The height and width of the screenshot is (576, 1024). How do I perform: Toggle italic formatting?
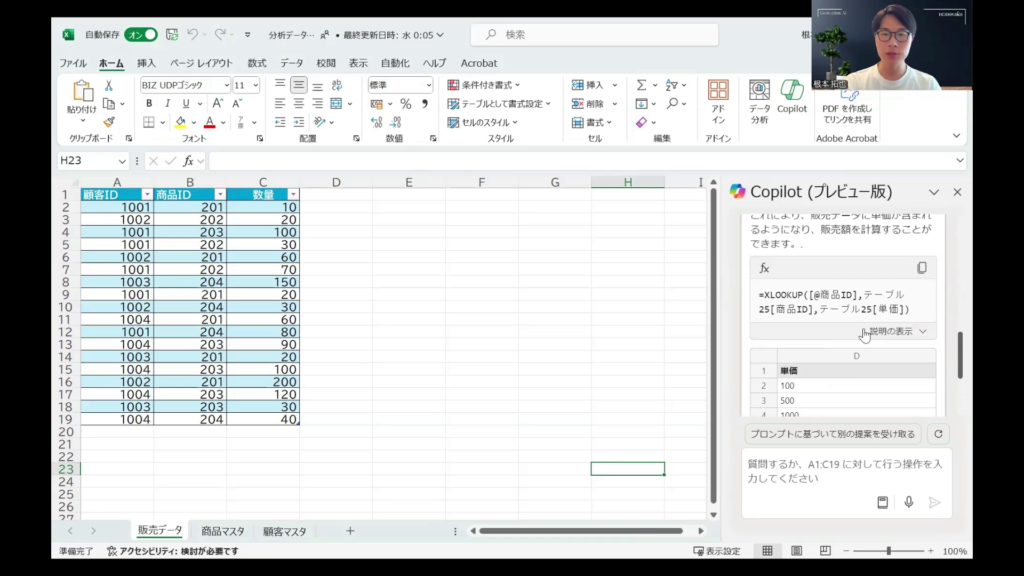[166, 104]
